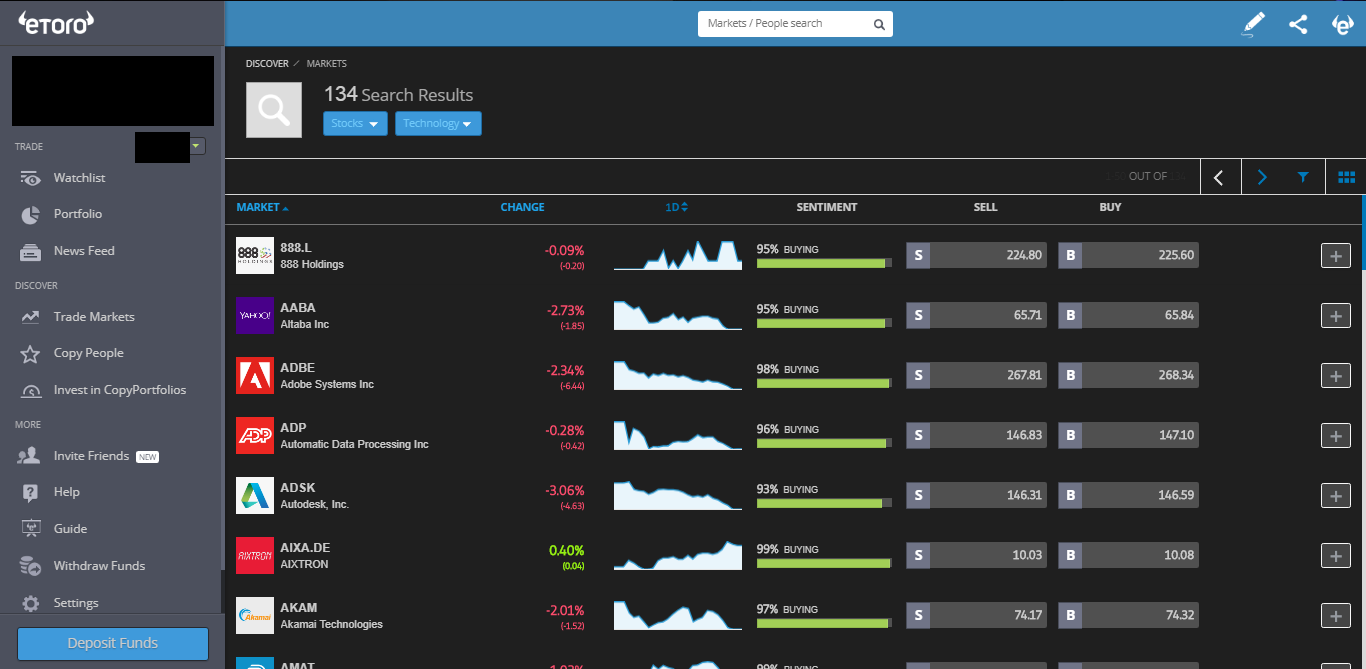Click the Invite Friends people icon

click(x=29, y=456)
